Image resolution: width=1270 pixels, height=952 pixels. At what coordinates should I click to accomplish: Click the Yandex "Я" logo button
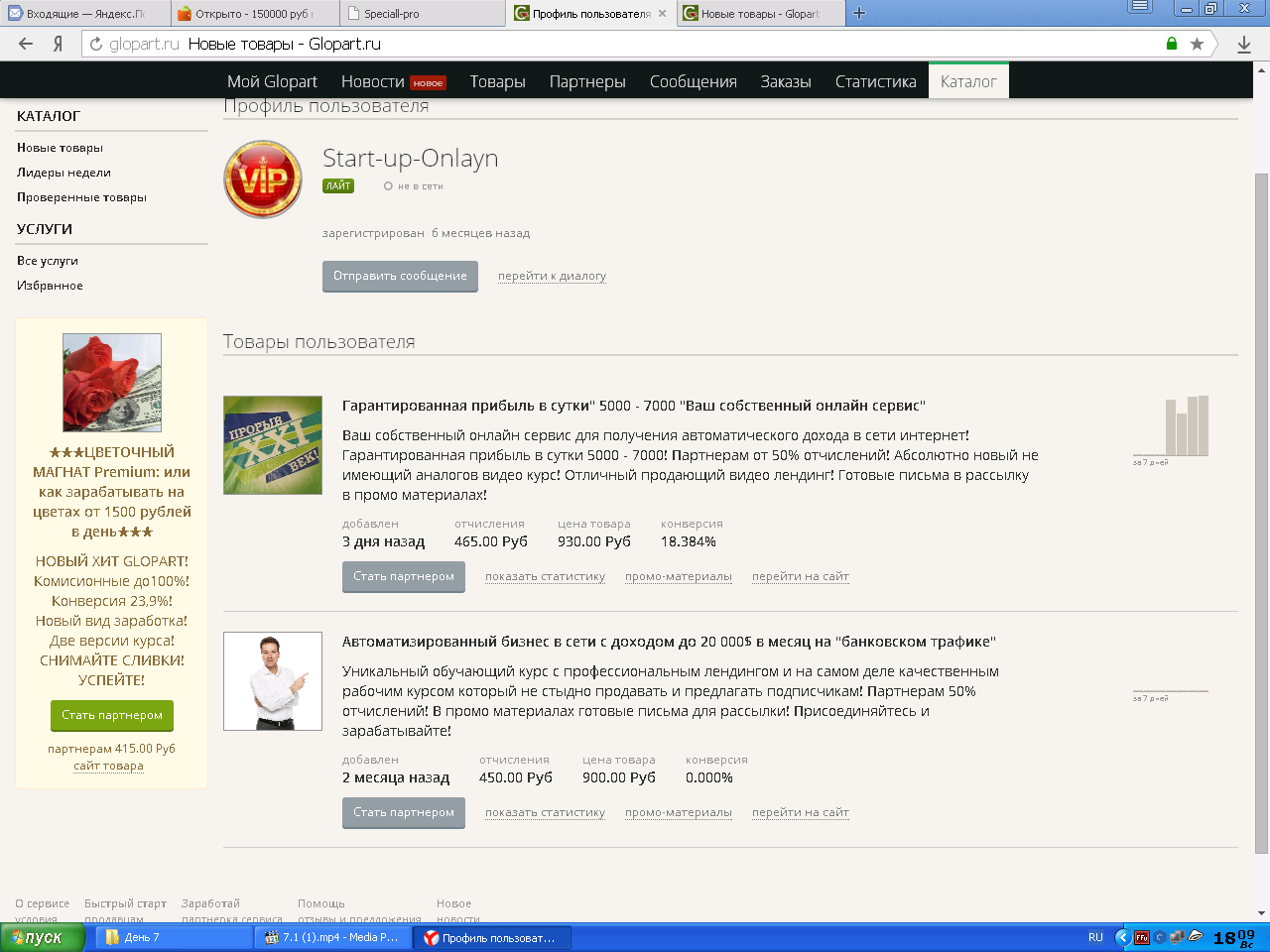(x=59, y=44)
